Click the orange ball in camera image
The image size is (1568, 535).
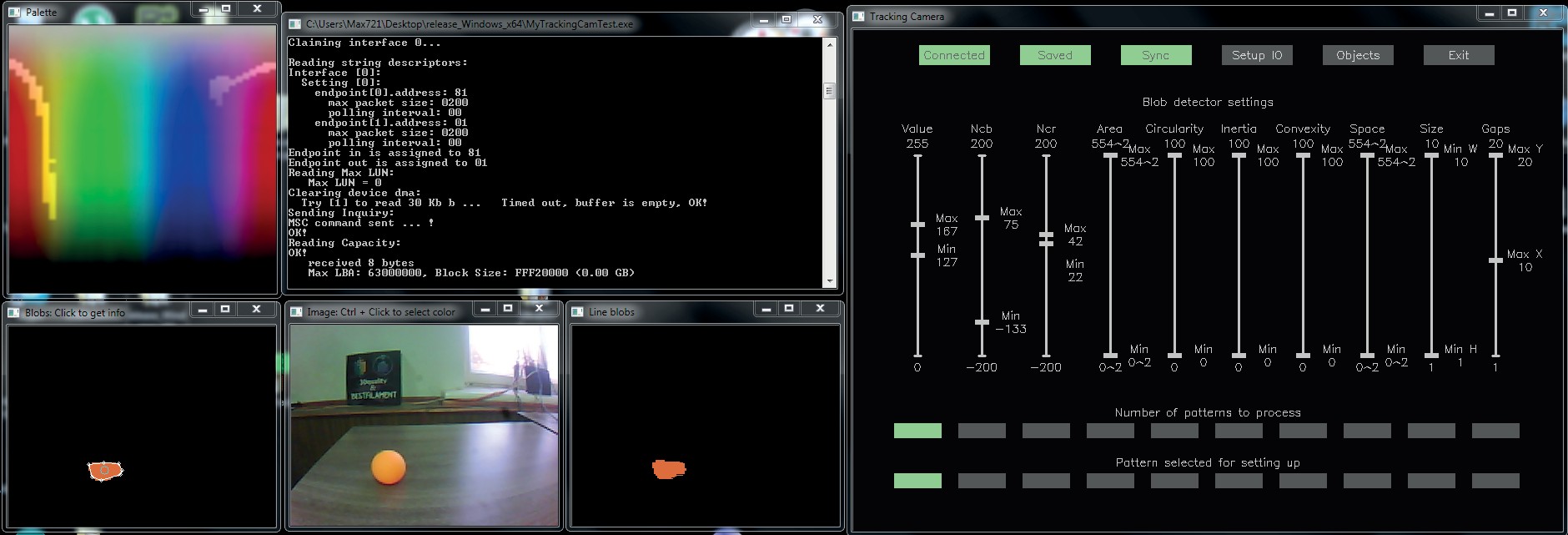(388, 467)
